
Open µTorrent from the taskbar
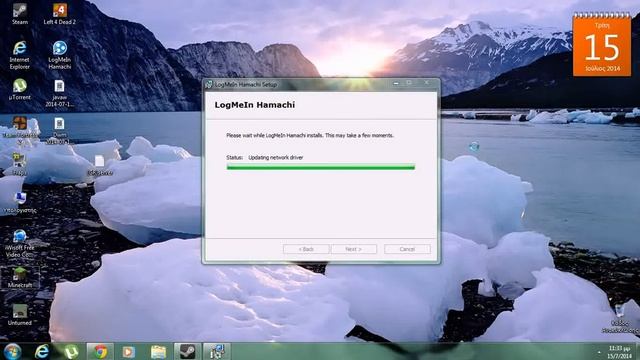71,351
